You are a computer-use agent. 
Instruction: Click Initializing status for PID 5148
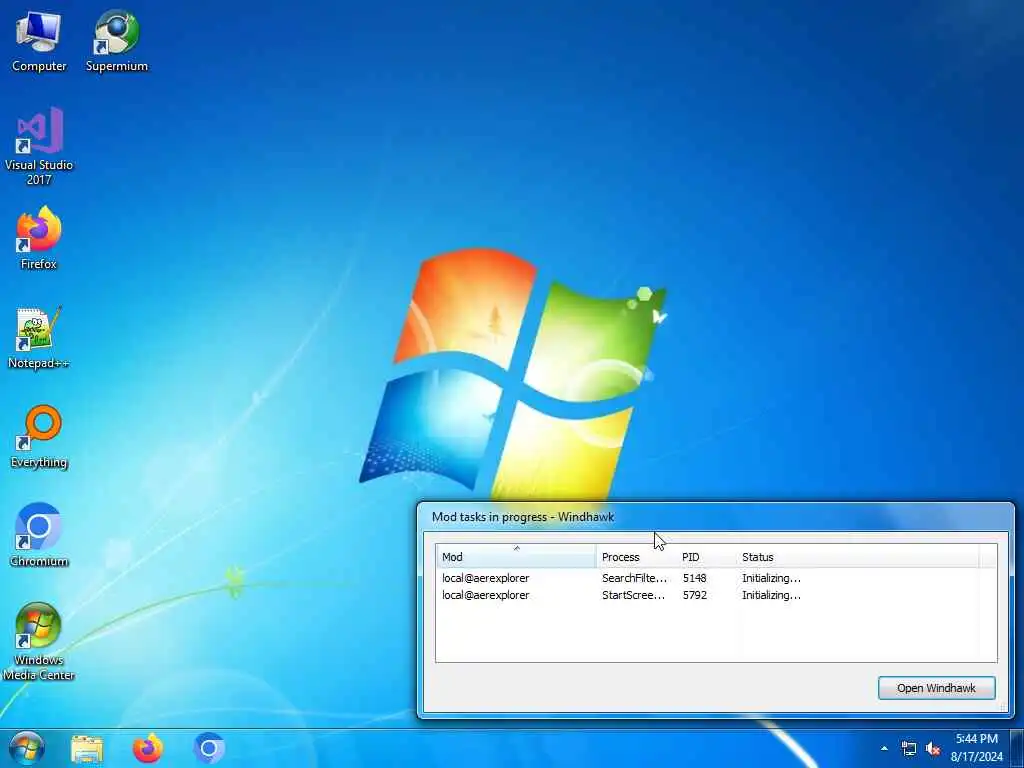[771, 578]
